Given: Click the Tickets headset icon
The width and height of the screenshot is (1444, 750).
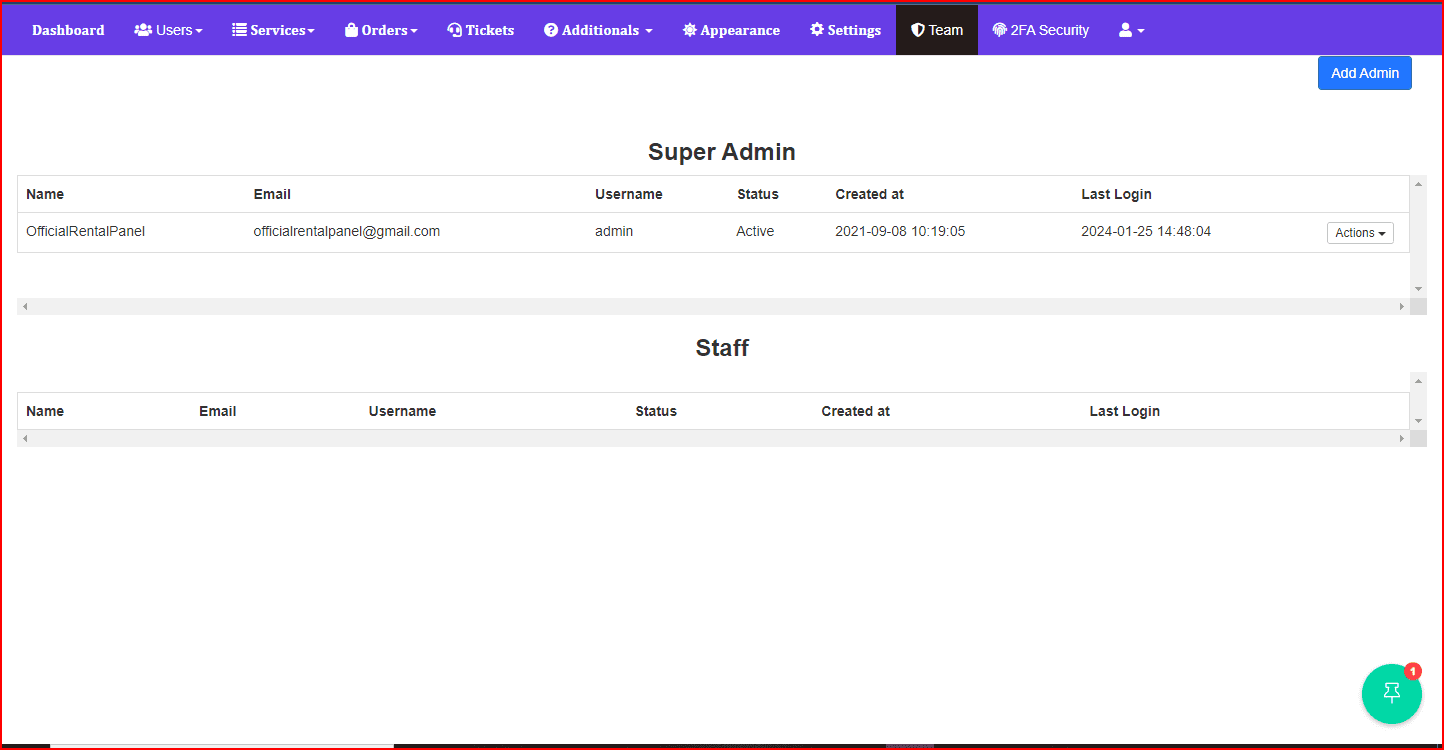Looking at the screenshot, I should click(454, 30).
